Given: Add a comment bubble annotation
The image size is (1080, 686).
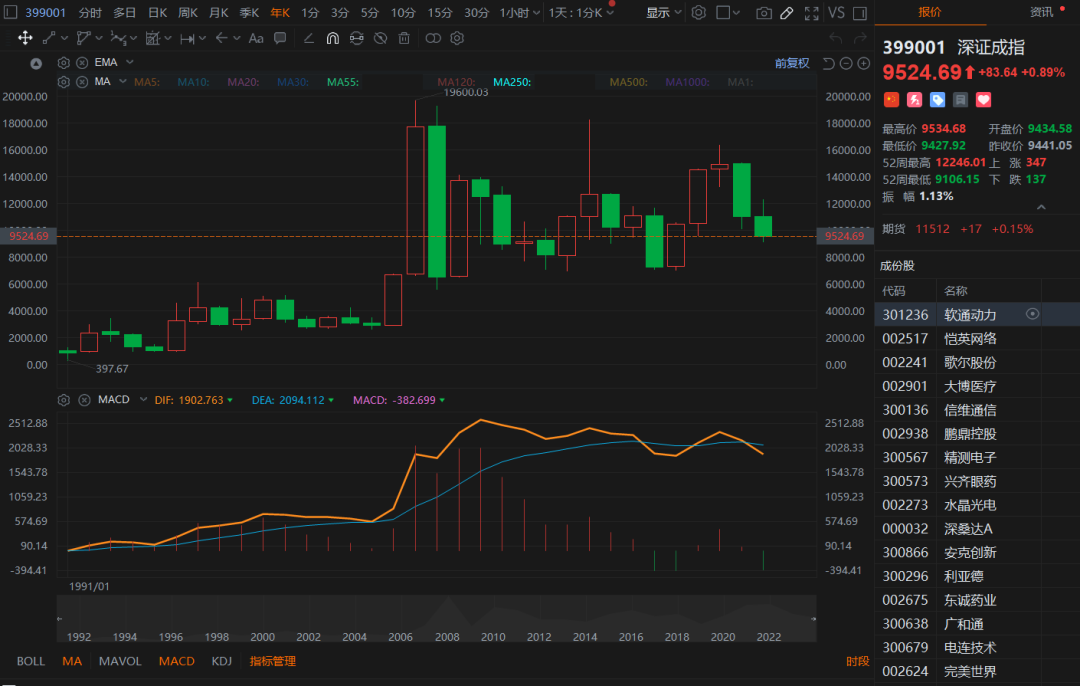Looking at the screenshot, I should [x=280, y=38].
